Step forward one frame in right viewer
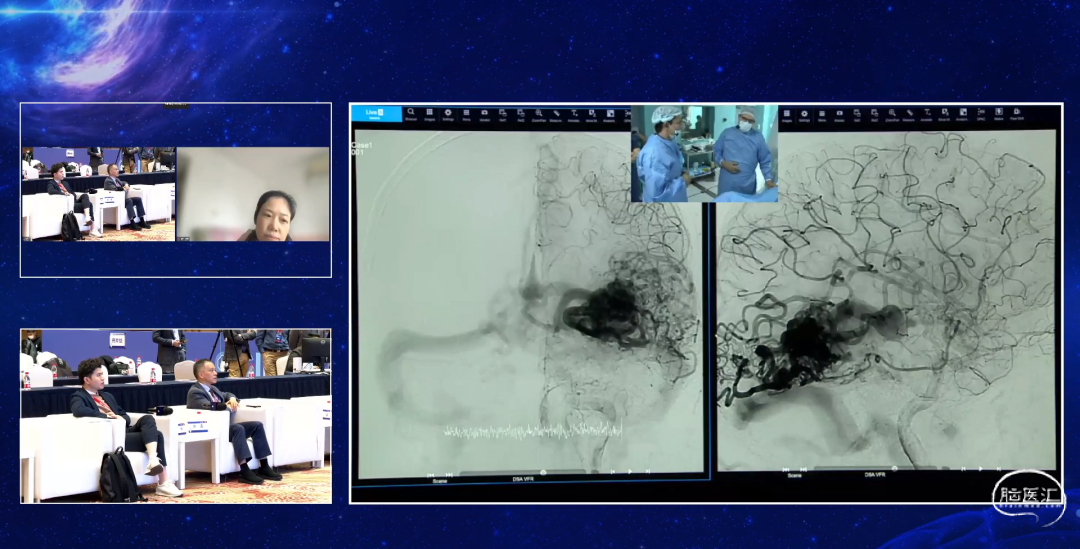This screenshot has width=1080, height=549. [998, 468]
